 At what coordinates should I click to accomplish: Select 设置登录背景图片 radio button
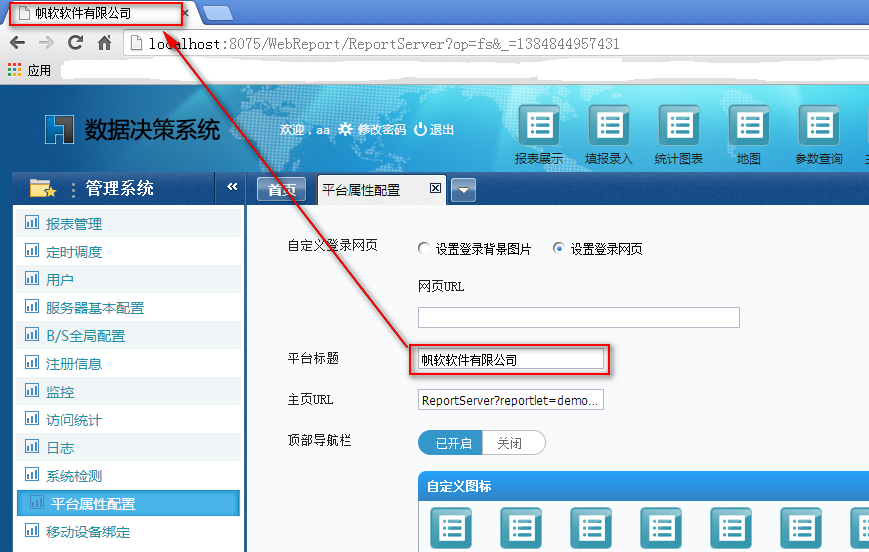pos(423,248)
